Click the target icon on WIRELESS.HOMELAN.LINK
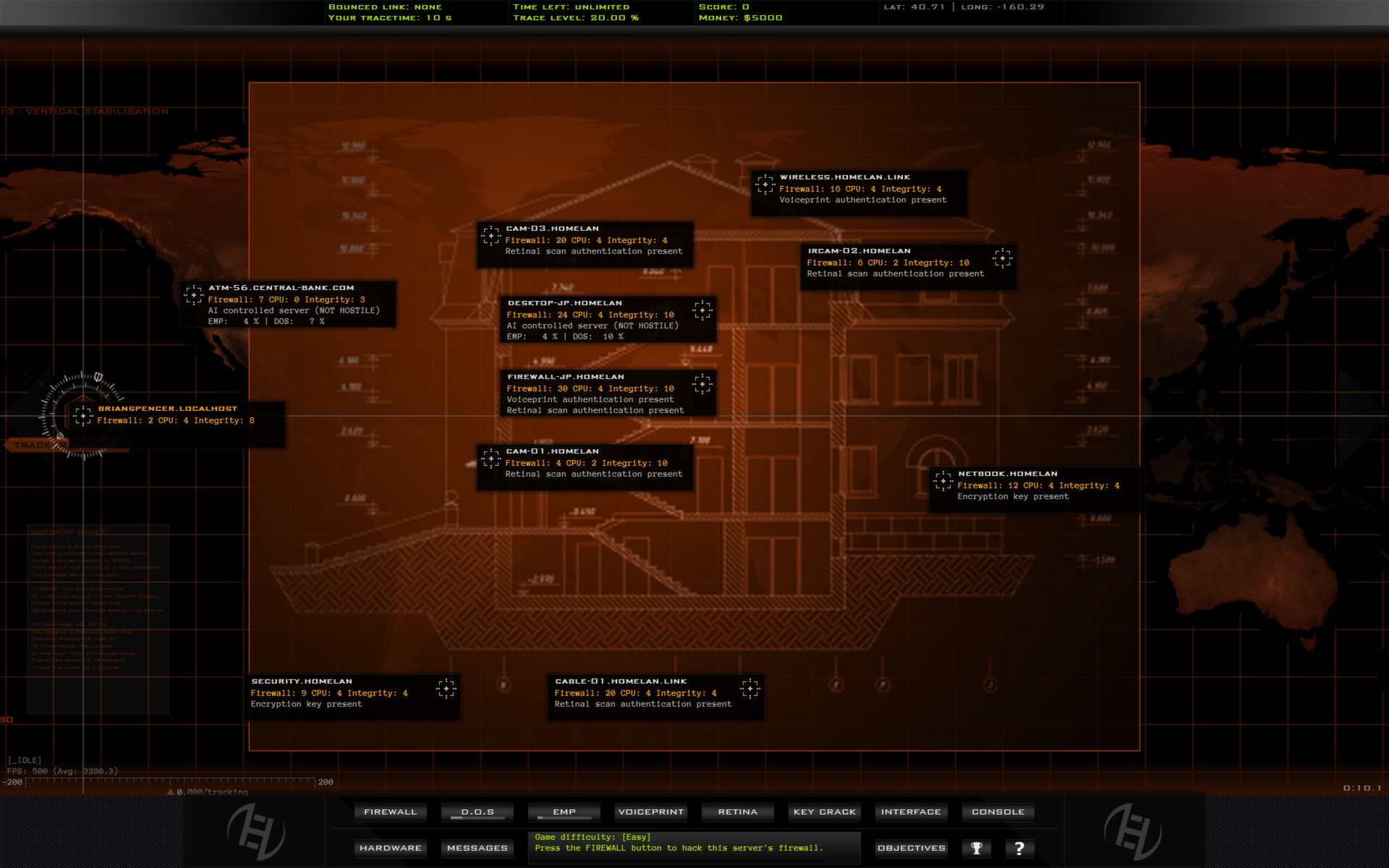Image resolution: width=1389 pixels, height=868 pixels. (765, 184)
